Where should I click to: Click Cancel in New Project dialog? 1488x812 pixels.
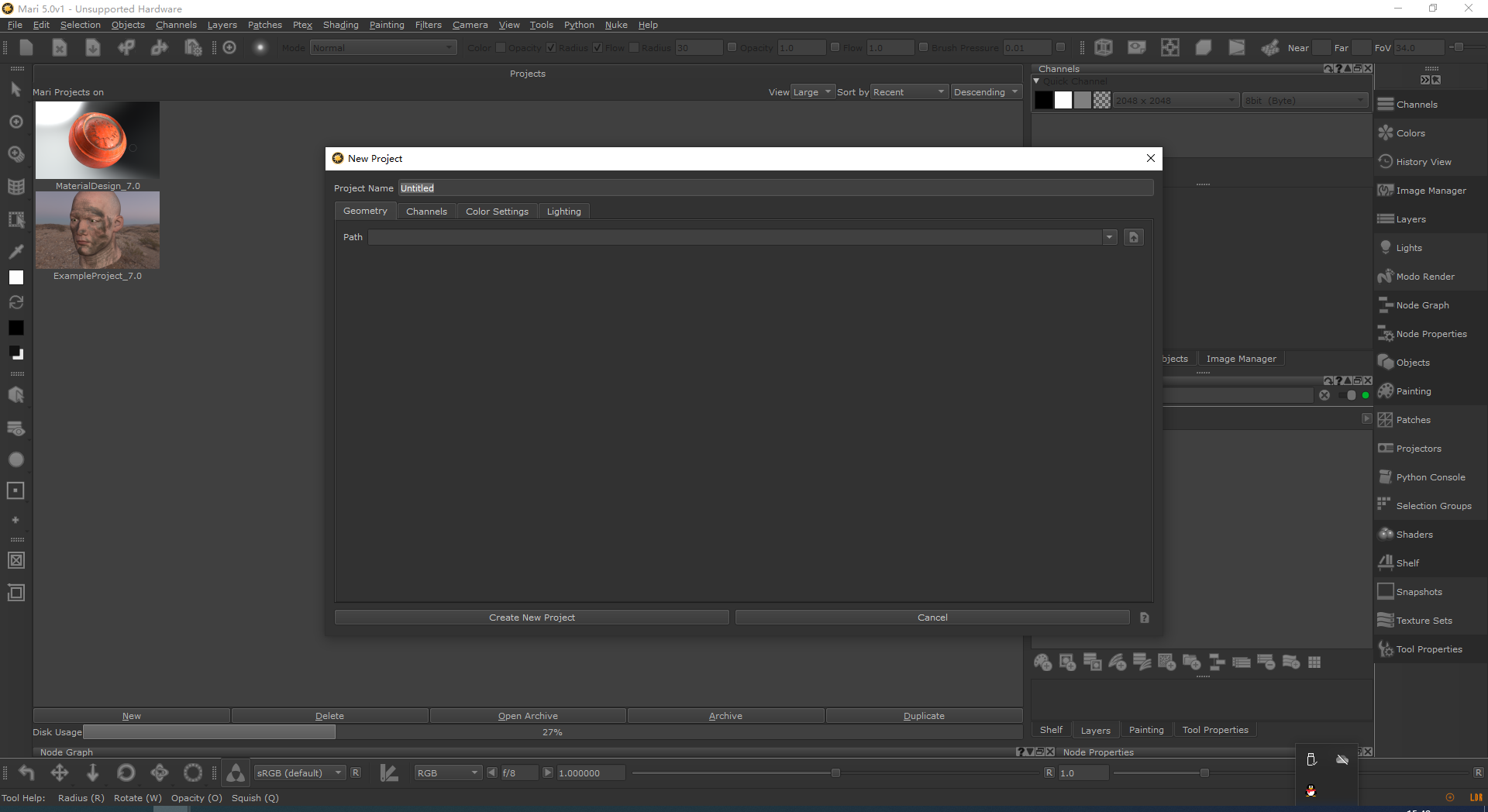(x=932, y=618)
